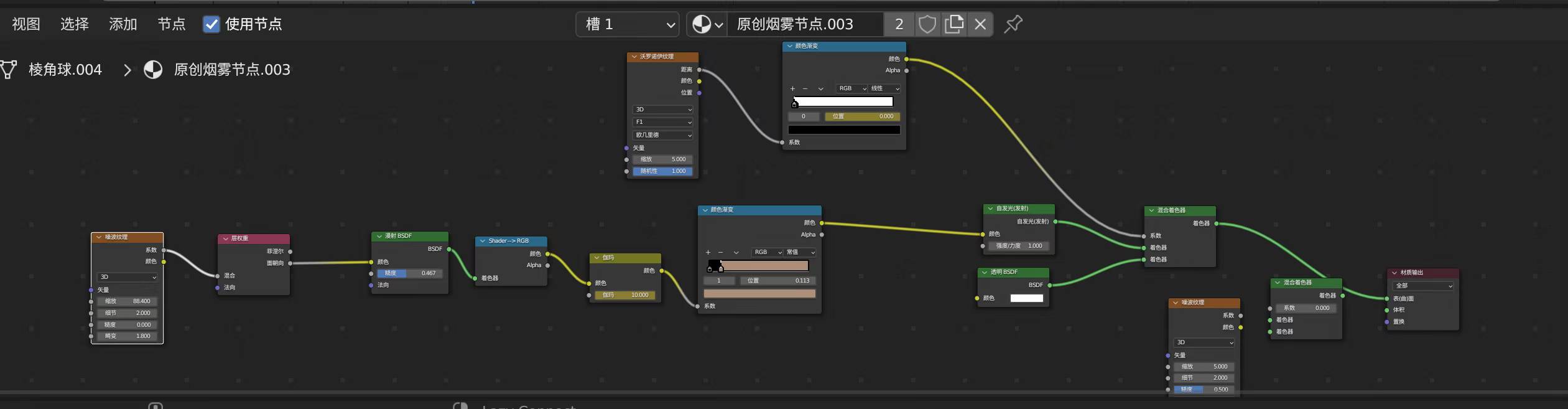This screenshot has width=1568, height=409.
Task: Collapse the 层权重 node
Action: [x=225, y=238]
